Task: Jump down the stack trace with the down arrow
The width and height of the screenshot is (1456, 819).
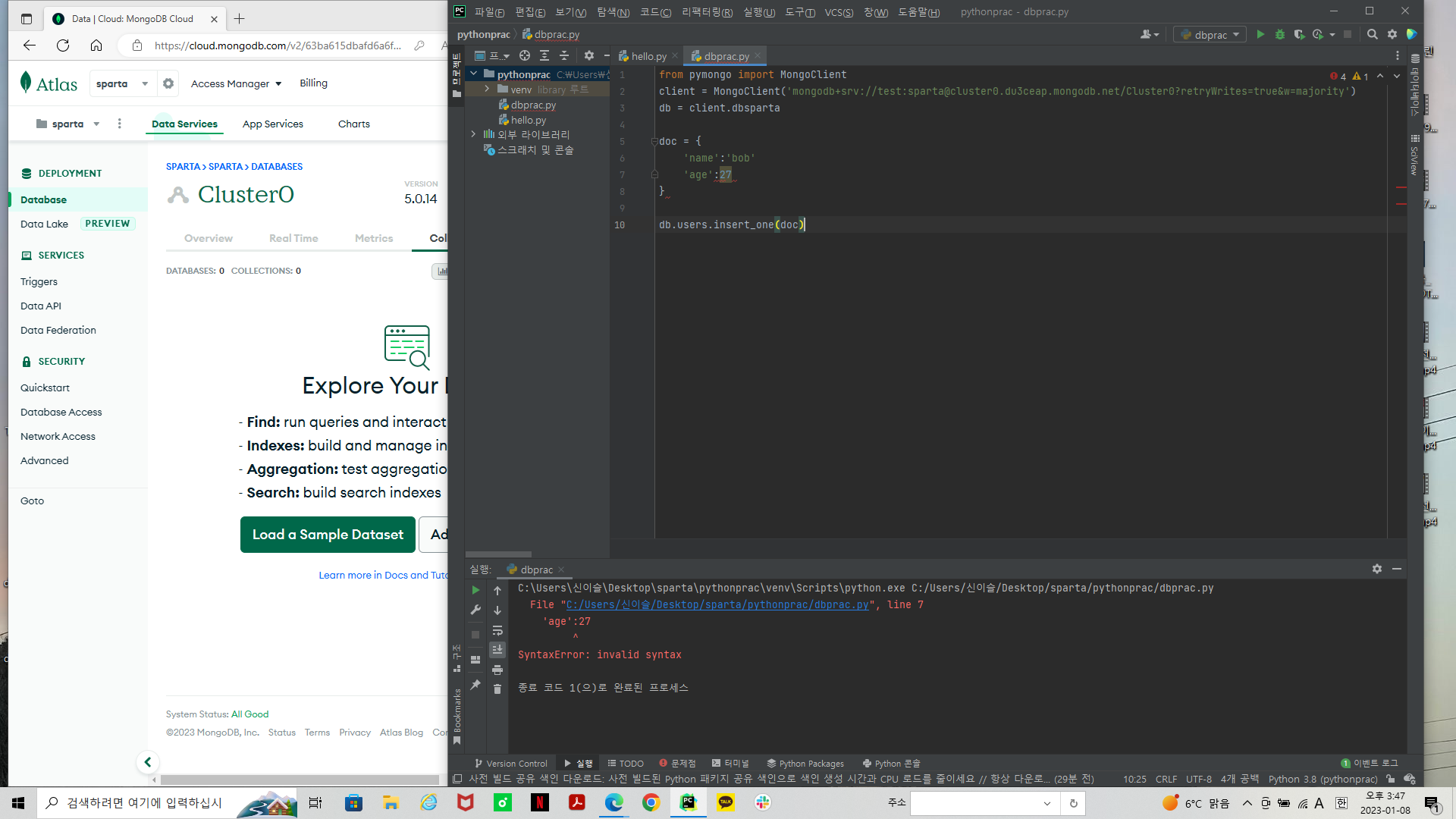Action: pyautogui.click(x=497, y=610)
